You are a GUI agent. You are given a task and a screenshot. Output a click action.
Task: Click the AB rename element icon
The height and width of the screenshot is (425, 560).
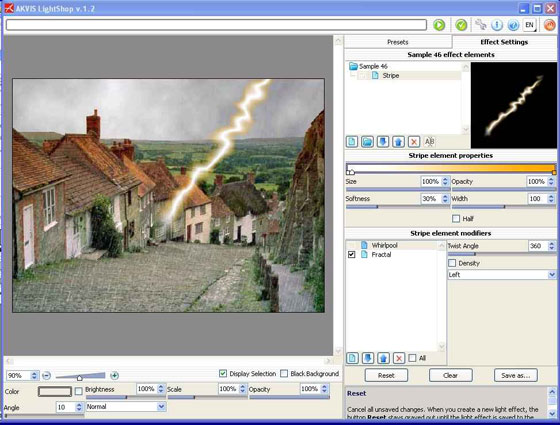[x=429, y=142]
